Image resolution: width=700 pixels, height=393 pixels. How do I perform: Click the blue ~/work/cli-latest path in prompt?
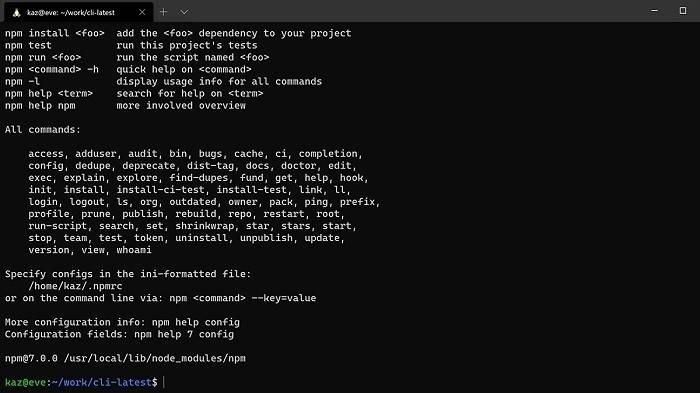(x=101, y=382)
